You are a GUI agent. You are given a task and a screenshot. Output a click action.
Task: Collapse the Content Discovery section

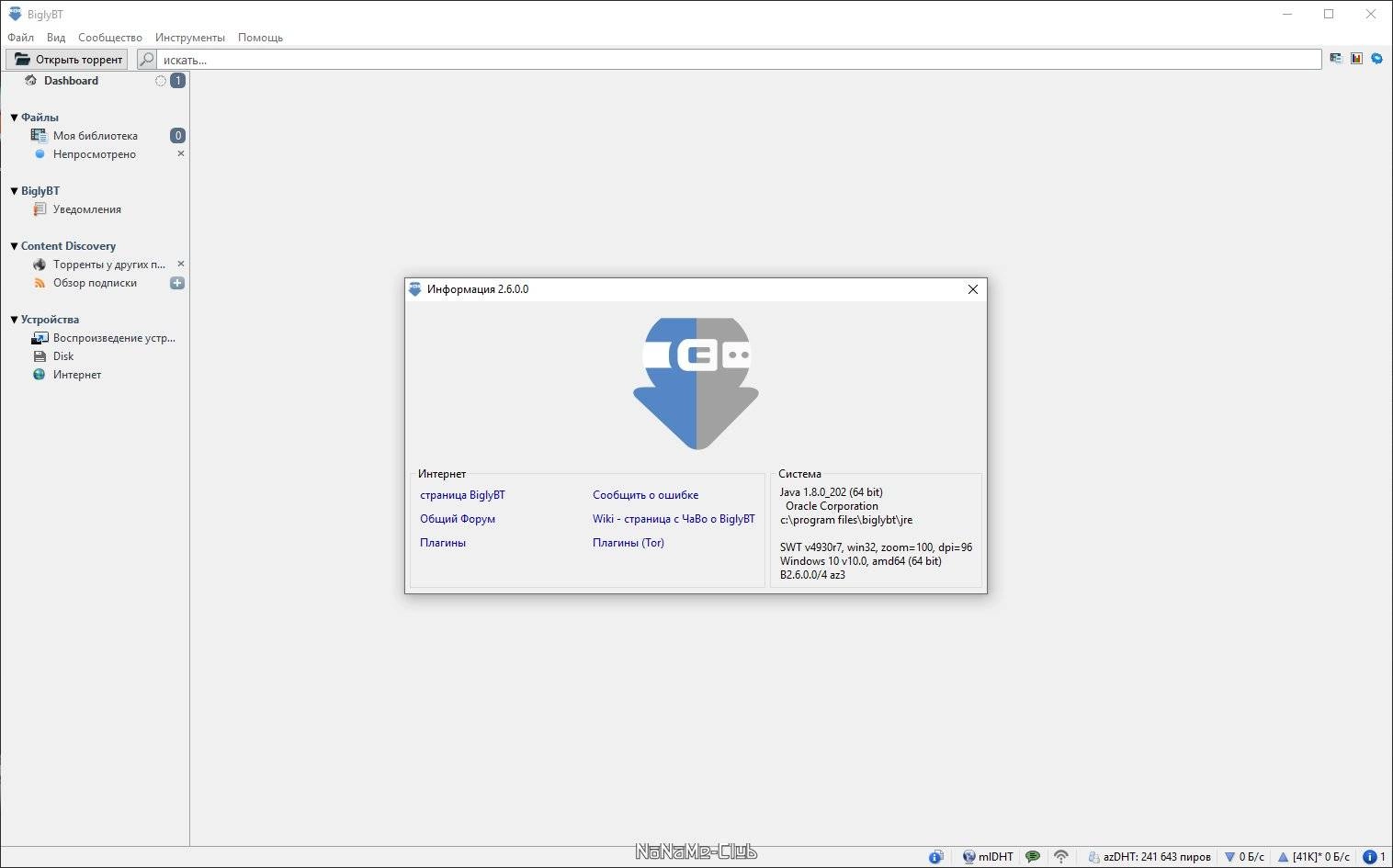pyautogui.click(x=14, y=246)
